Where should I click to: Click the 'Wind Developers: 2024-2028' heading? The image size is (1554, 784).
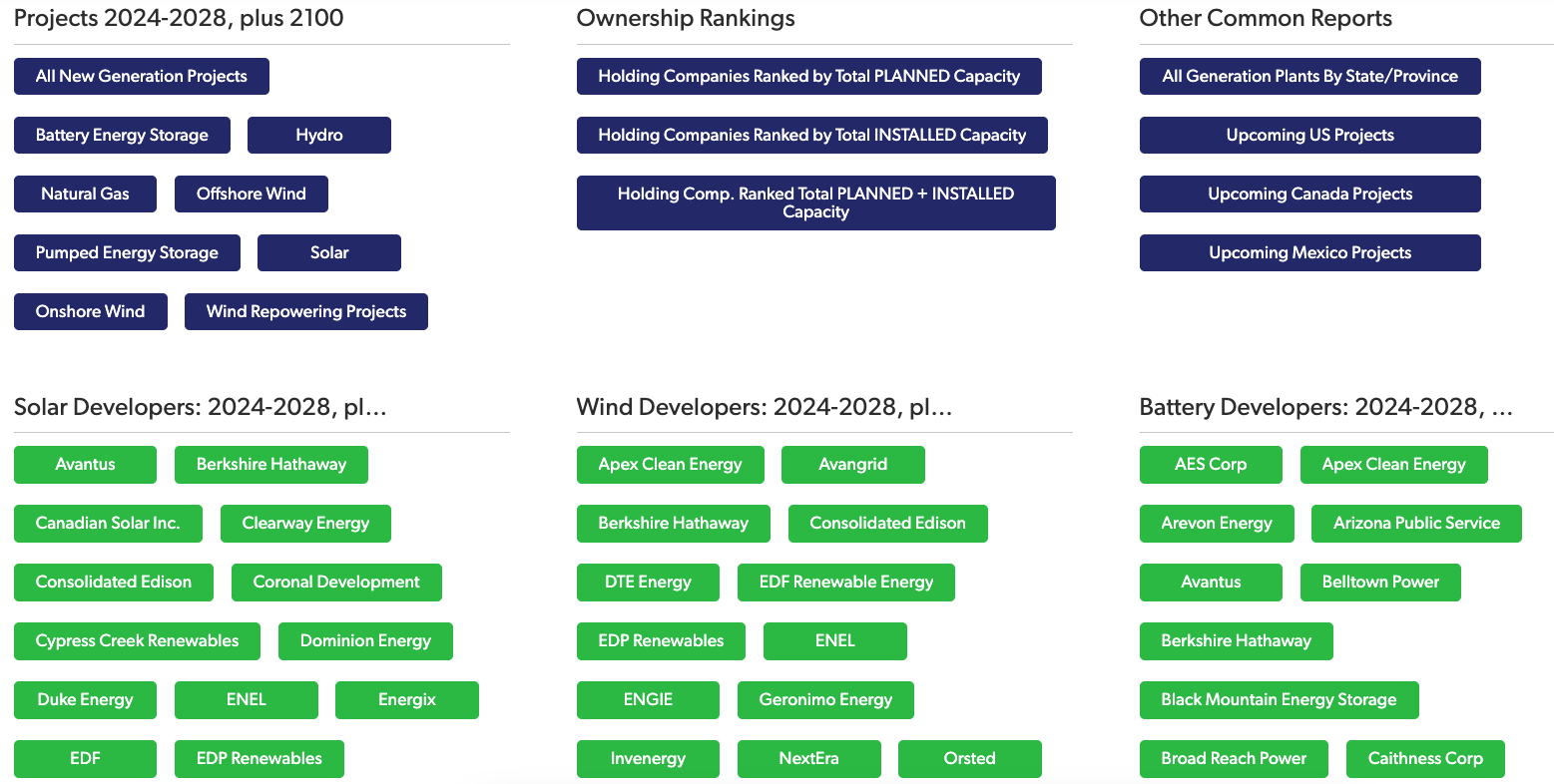(x=765, y=407)
